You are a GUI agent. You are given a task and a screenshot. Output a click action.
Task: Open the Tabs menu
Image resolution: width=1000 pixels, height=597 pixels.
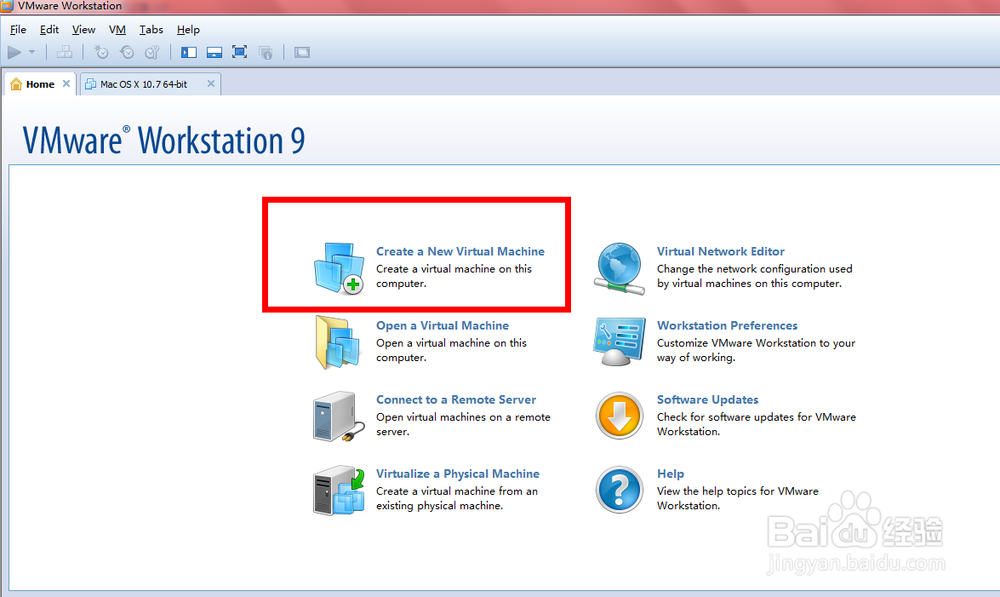[151, 29]
